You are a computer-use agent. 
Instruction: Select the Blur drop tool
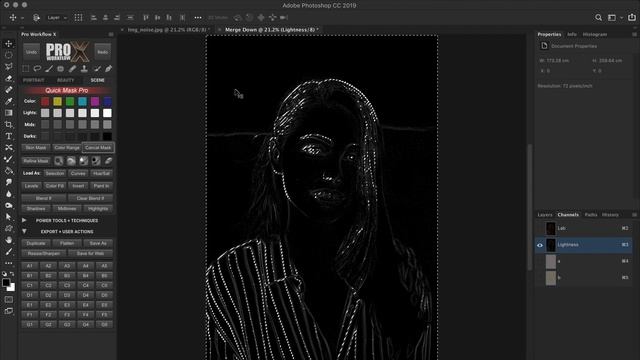click(x=9, y=194)
